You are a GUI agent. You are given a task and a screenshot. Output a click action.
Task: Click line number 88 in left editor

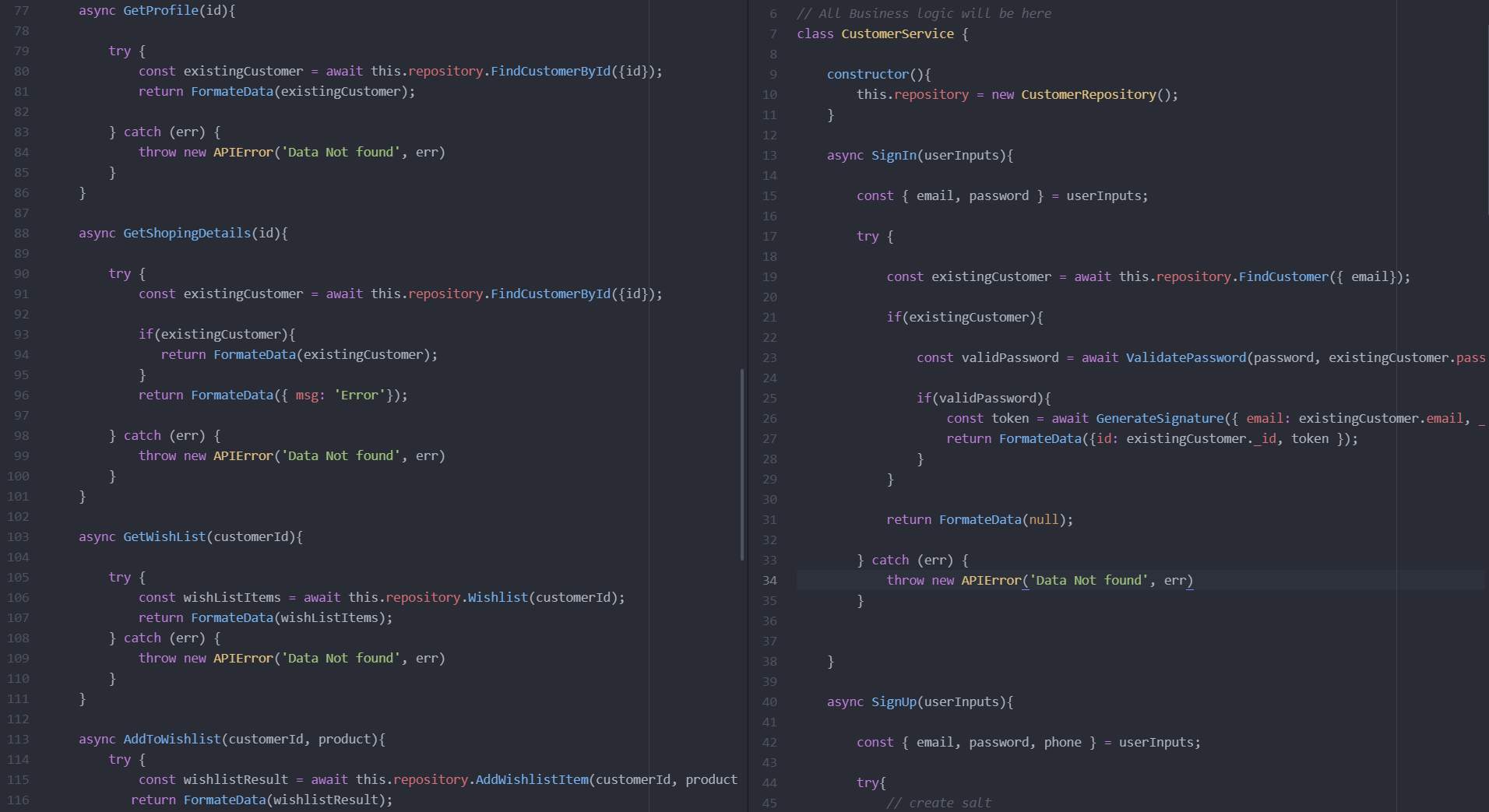tap(21, 233)
